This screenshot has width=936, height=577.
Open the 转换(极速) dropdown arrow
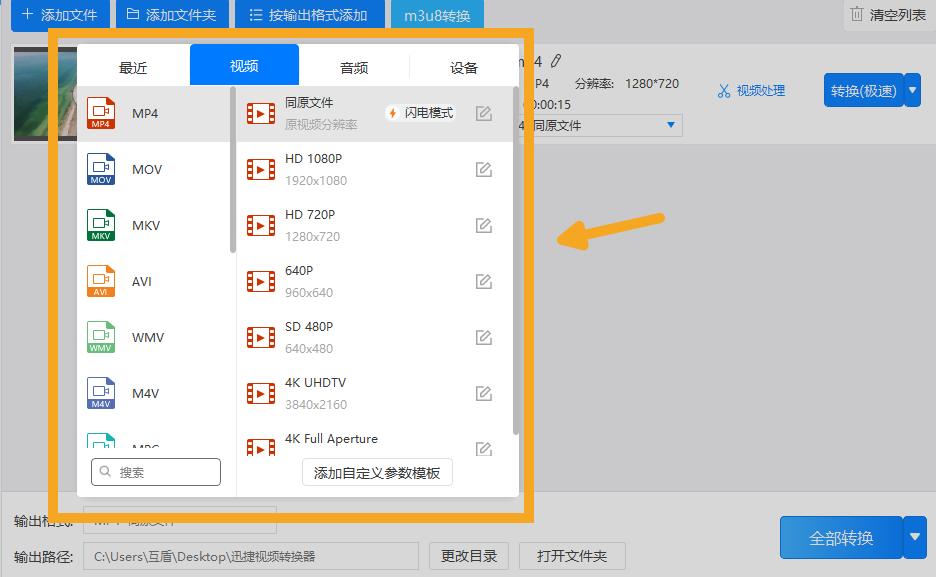pyautogui.click(x=911, y=90)
